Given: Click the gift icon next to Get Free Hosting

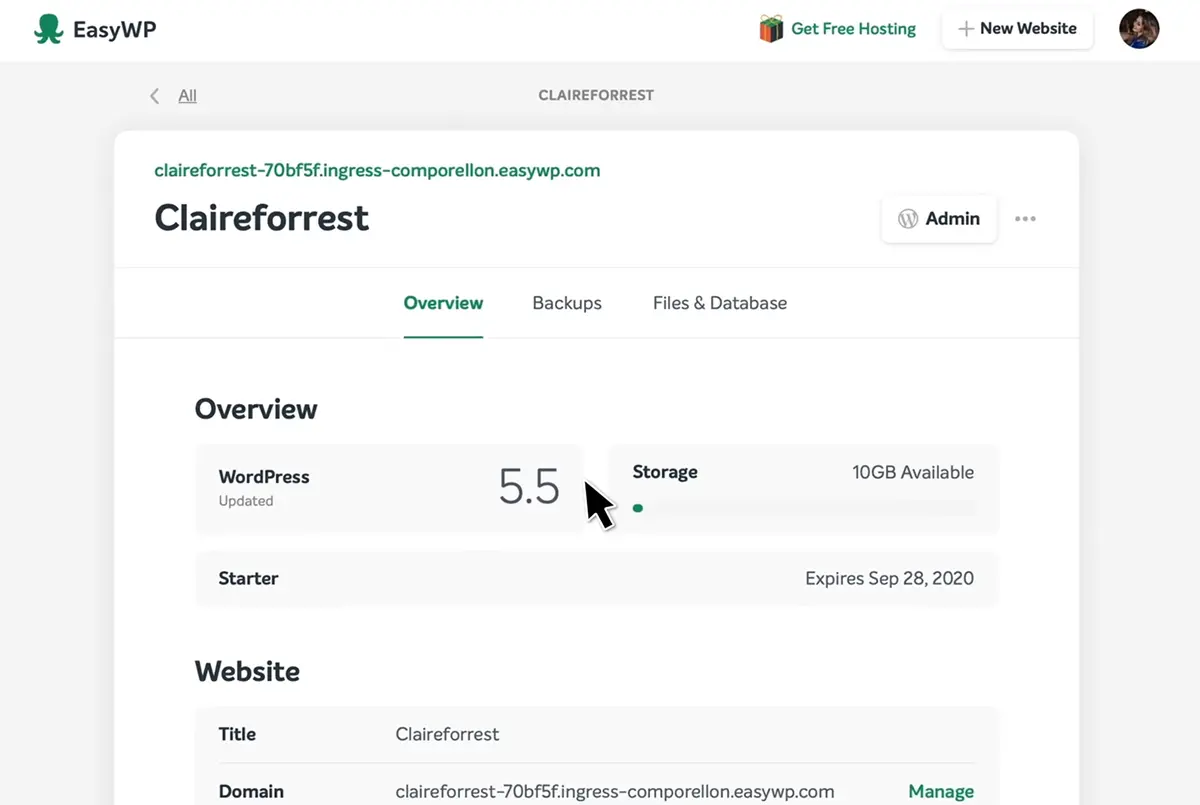Looking at the screenshot, I should click(771, 29).
